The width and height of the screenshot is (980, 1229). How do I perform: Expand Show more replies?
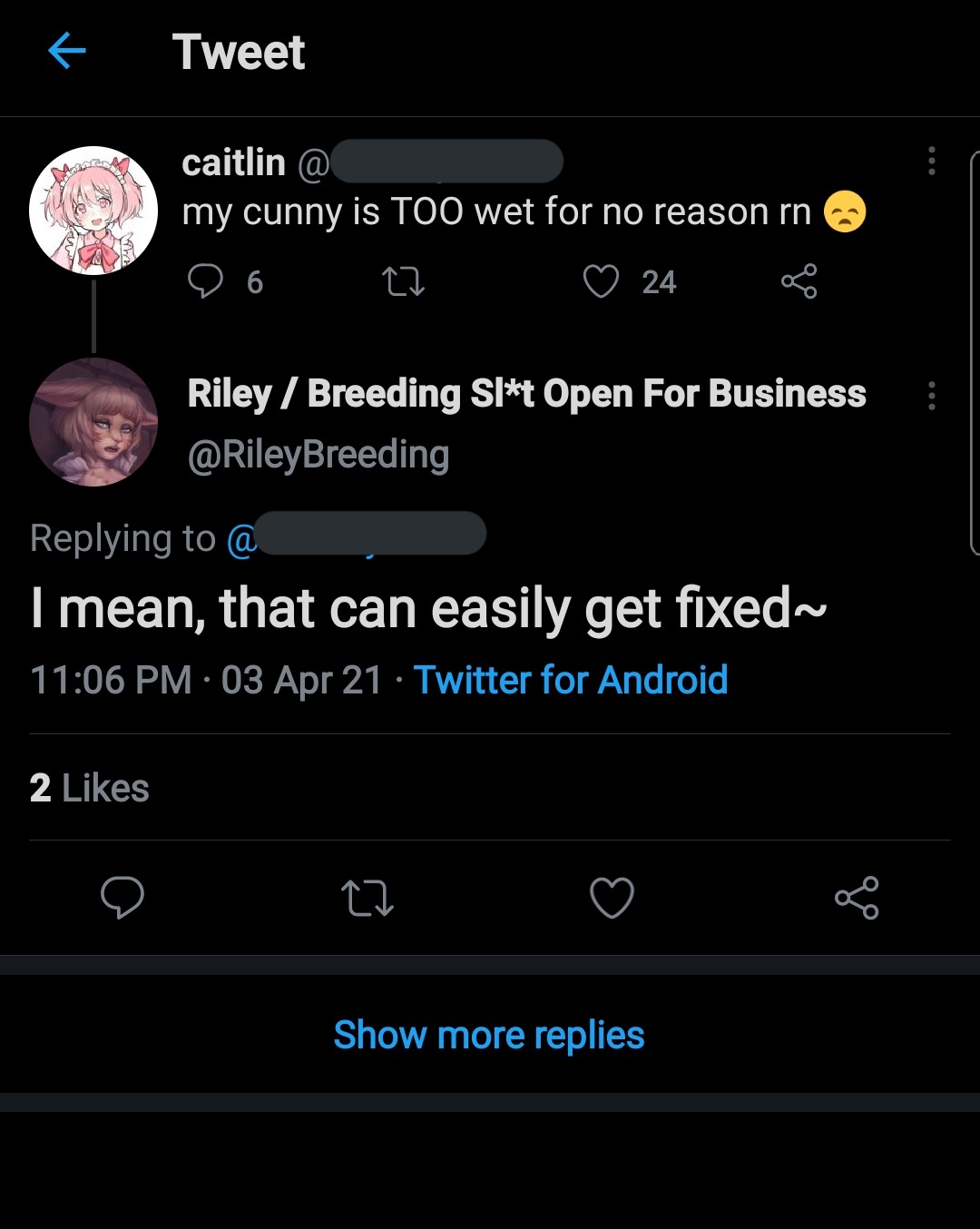pos(489,1035)
